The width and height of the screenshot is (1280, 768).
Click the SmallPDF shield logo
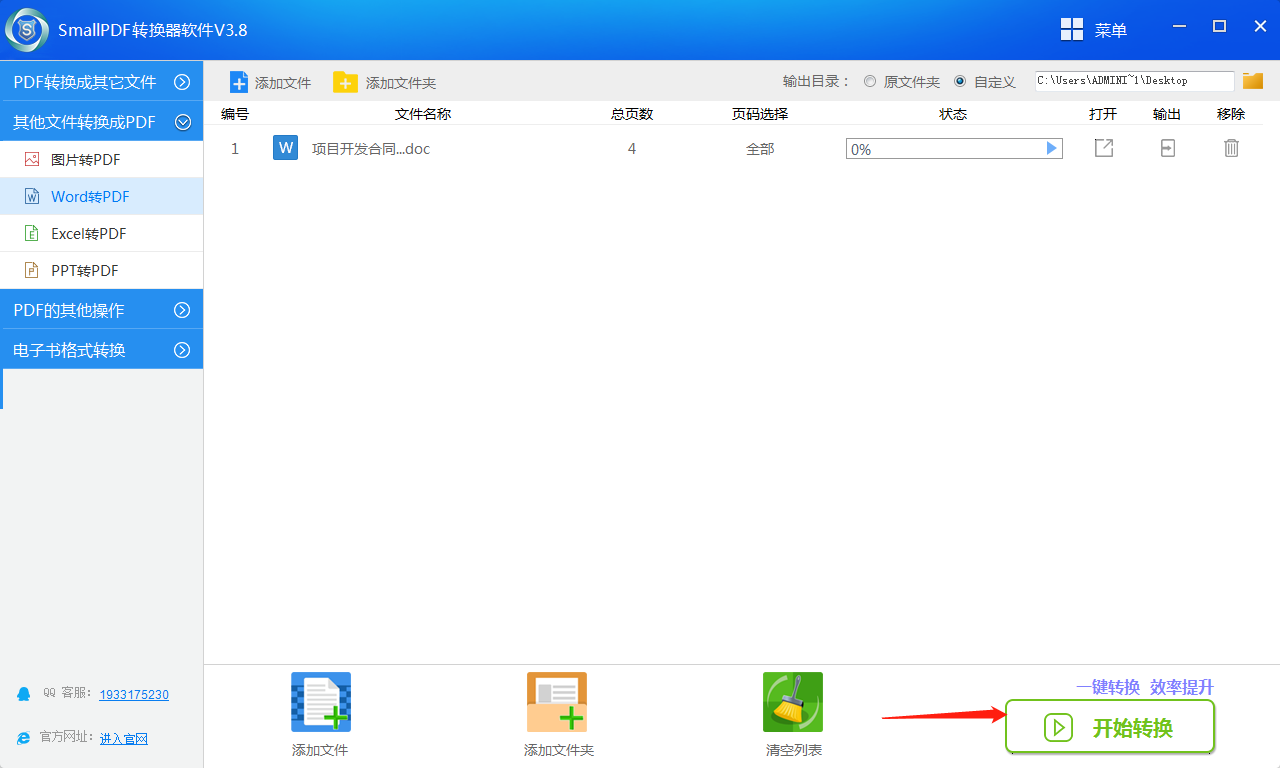27,30
